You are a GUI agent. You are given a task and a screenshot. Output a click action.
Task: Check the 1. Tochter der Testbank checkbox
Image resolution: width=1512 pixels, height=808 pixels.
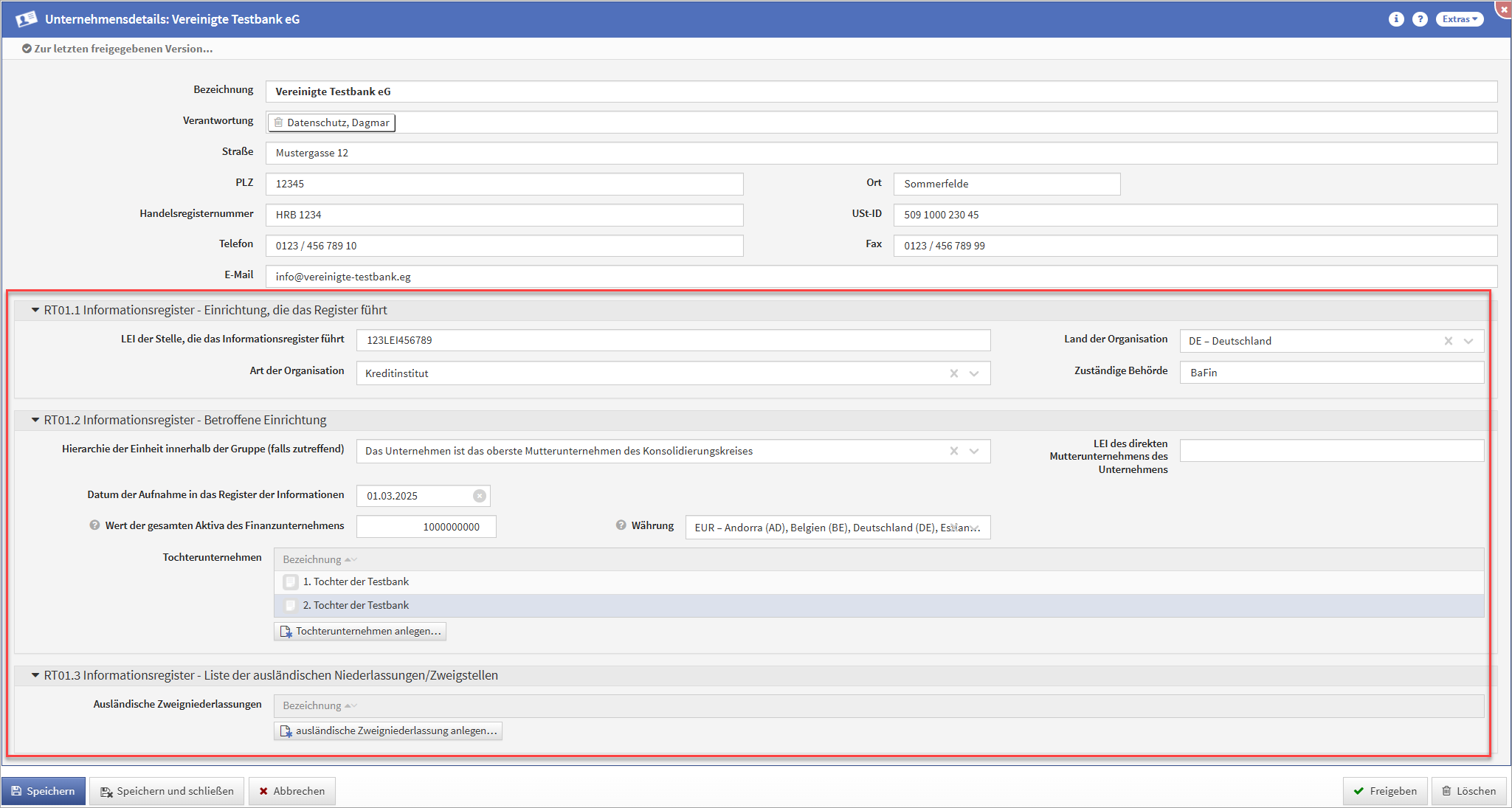pyautogui.click(x=291, y=582)
